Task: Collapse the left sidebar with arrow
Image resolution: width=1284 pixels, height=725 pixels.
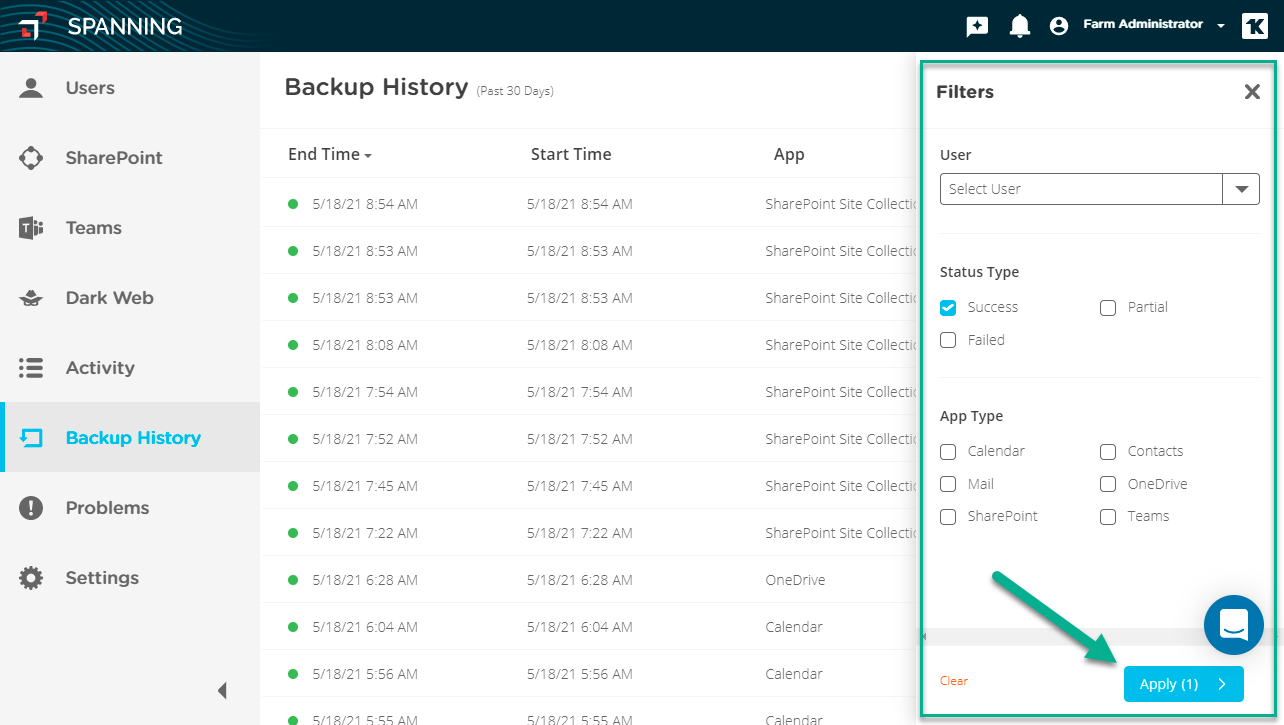Action: [222, 690]
